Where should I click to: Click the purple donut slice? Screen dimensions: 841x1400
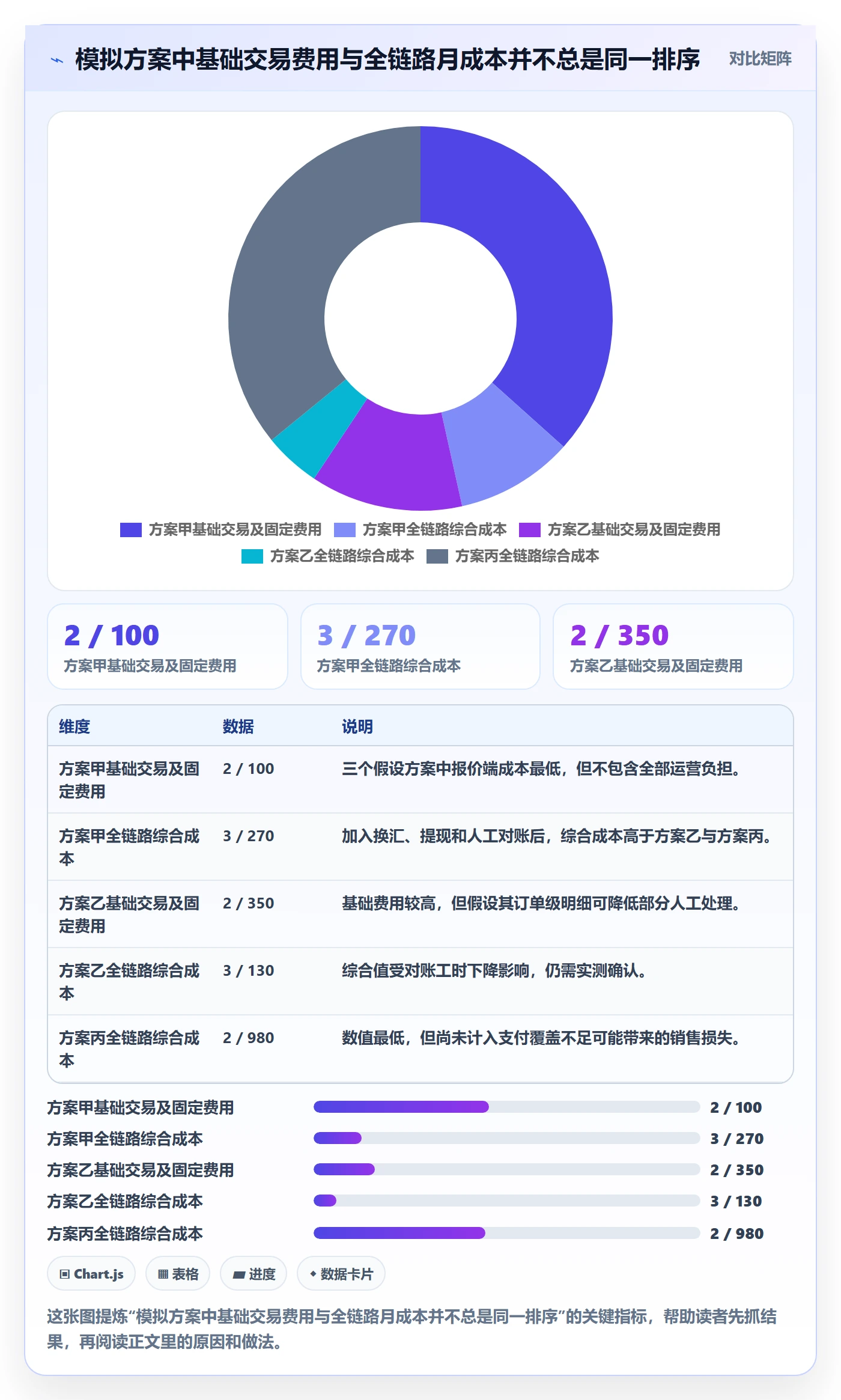(390, 460)
